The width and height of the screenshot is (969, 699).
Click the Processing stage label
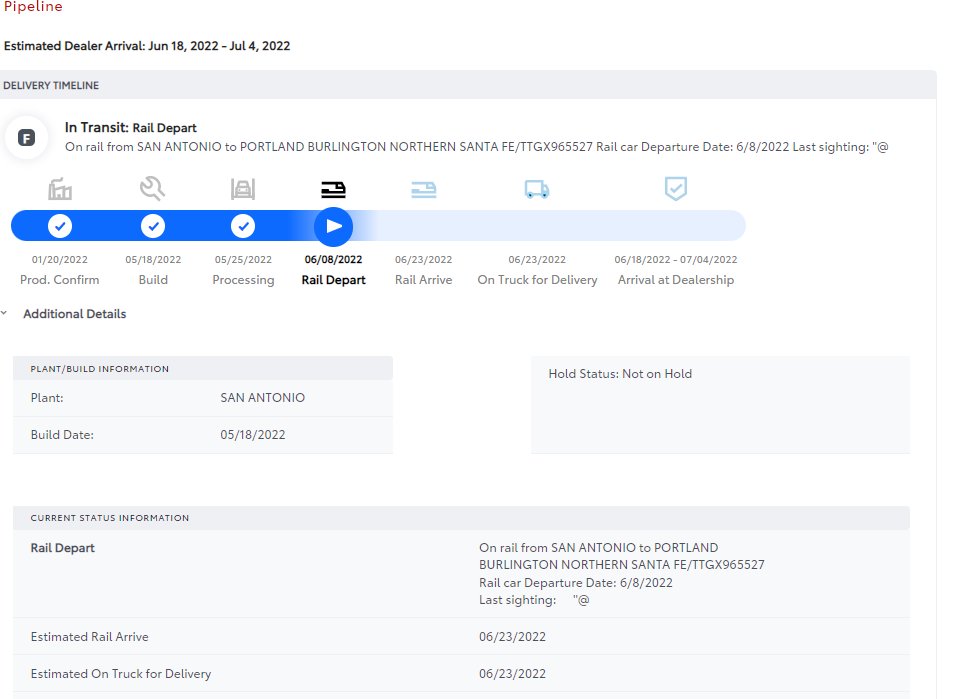[243, 280]
